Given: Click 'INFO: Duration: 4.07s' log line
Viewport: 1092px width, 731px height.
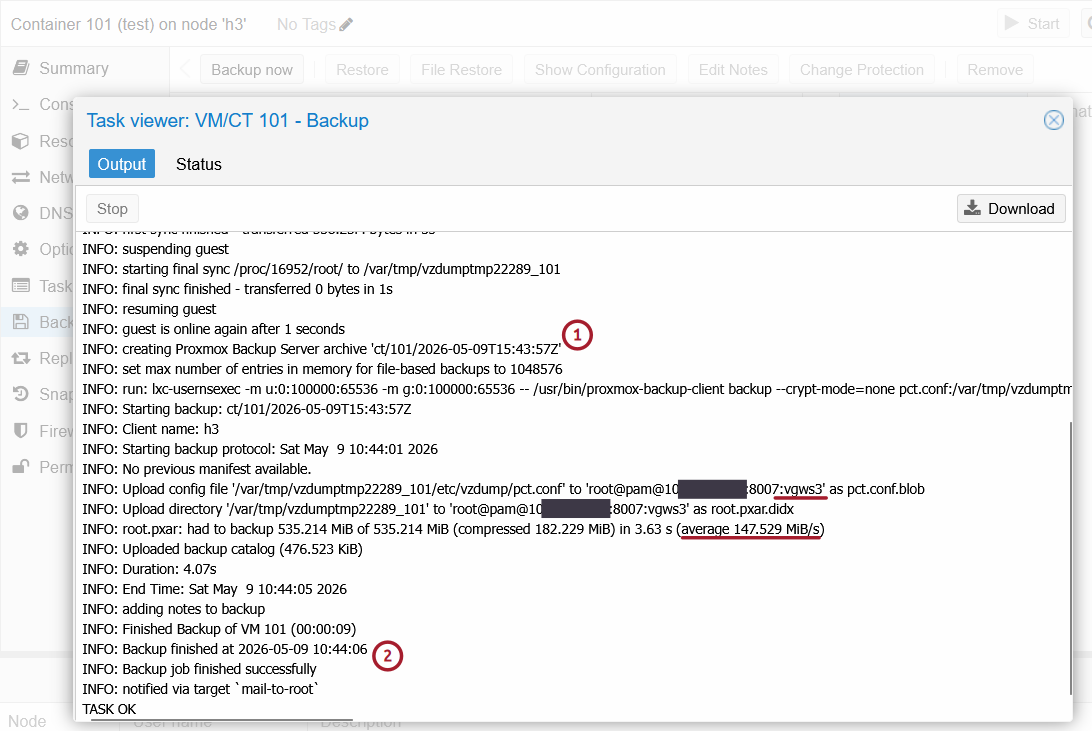Looking at the screenshot, I should [x=150, y=569].
